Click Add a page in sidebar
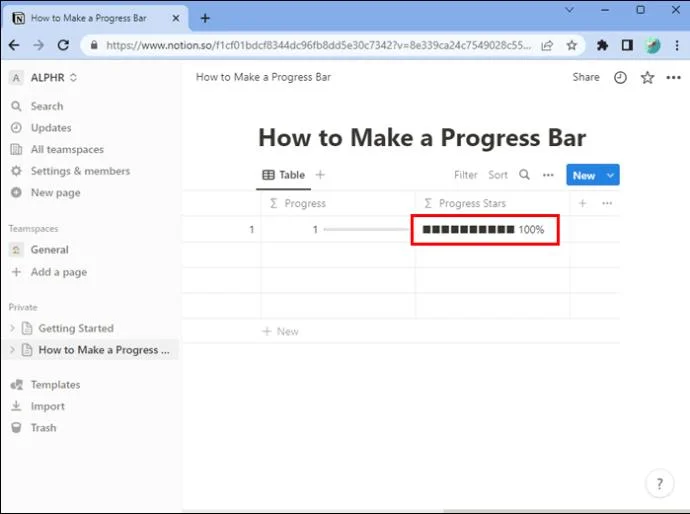Image resolution: width=690 pixels, height=514 pixels. click(x=59, y=272)
